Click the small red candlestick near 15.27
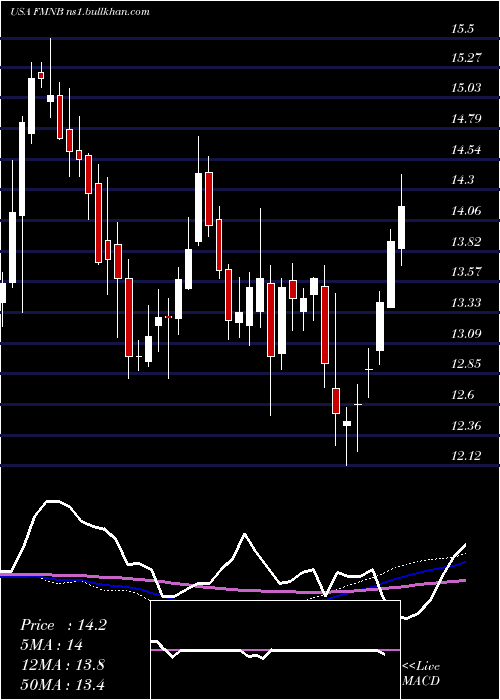Viewport: 500px width, 700px height. pyautogui.click(x=41, y=75)
